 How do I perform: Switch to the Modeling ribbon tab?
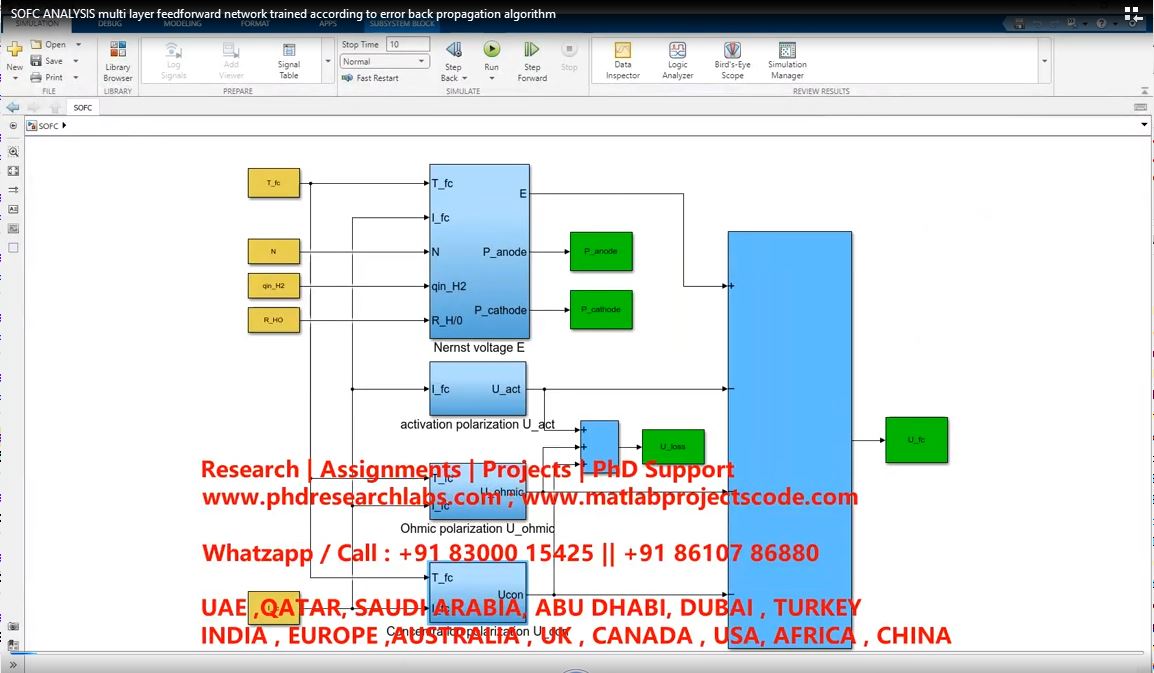182,24
